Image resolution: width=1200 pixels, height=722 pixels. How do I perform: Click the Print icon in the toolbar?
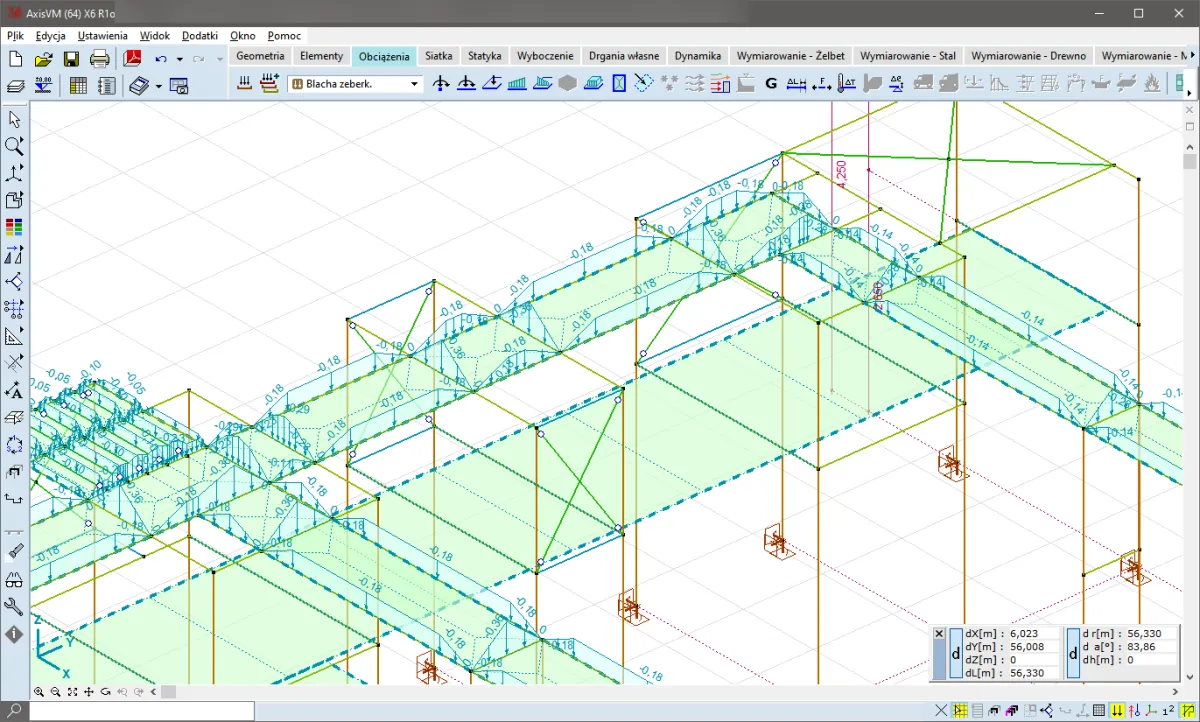click(x=100, y=59)
